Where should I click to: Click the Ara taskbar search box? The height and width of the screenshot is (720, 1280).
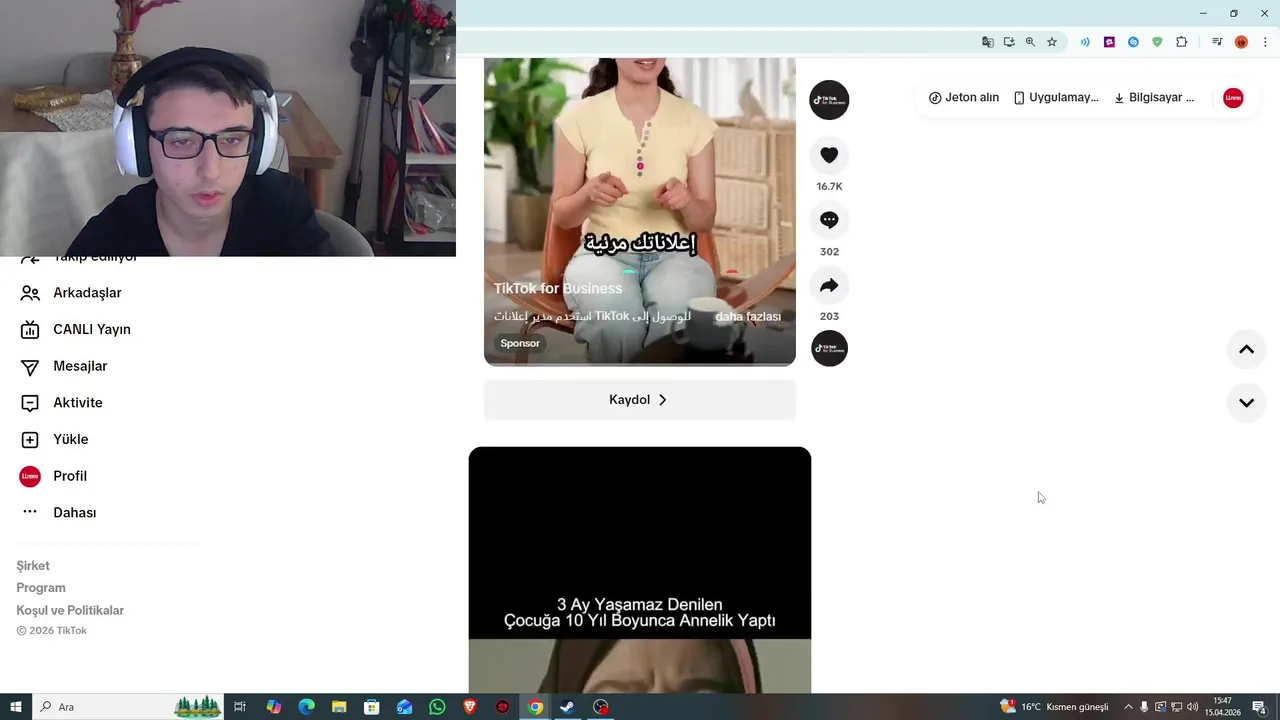128,707
